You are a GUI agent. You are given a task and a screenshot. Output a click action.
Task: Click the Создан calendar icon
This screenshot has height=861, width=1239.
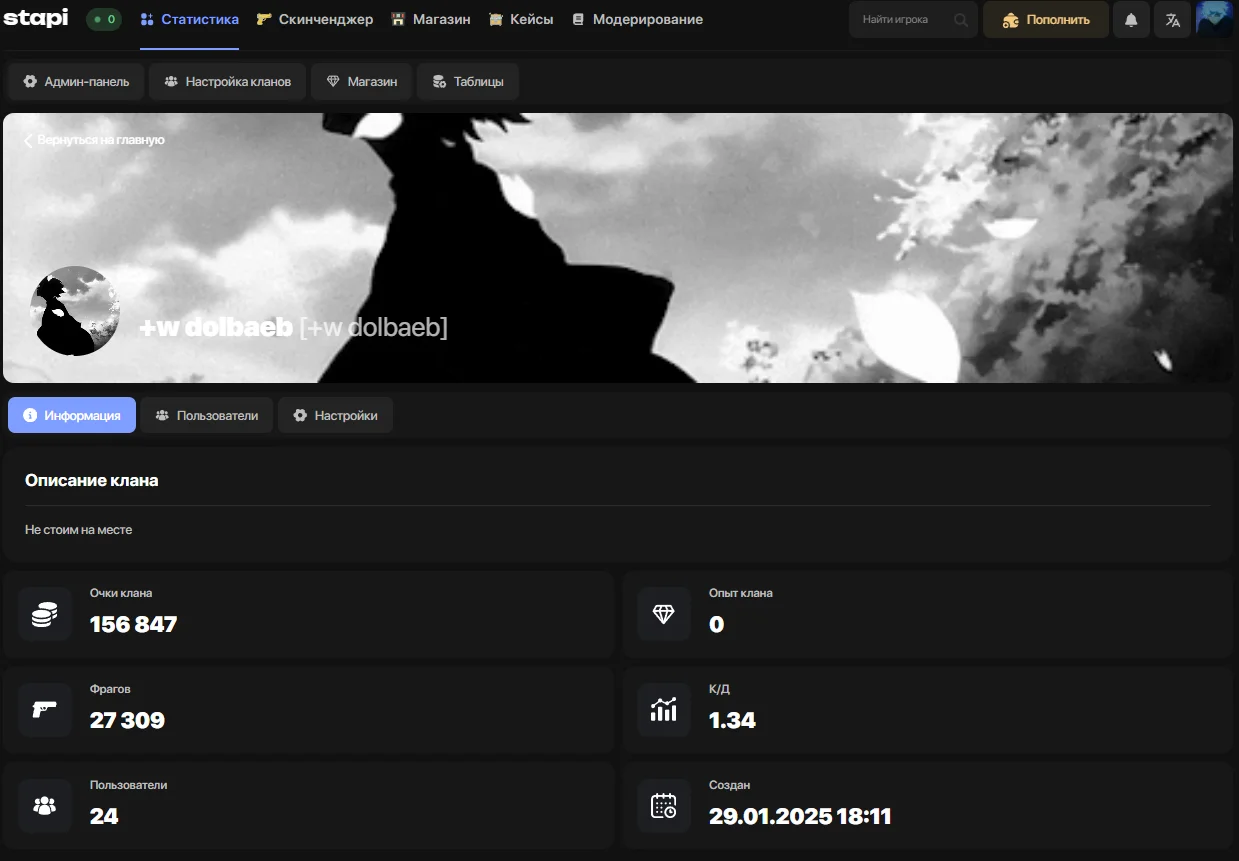coord(664,806)
